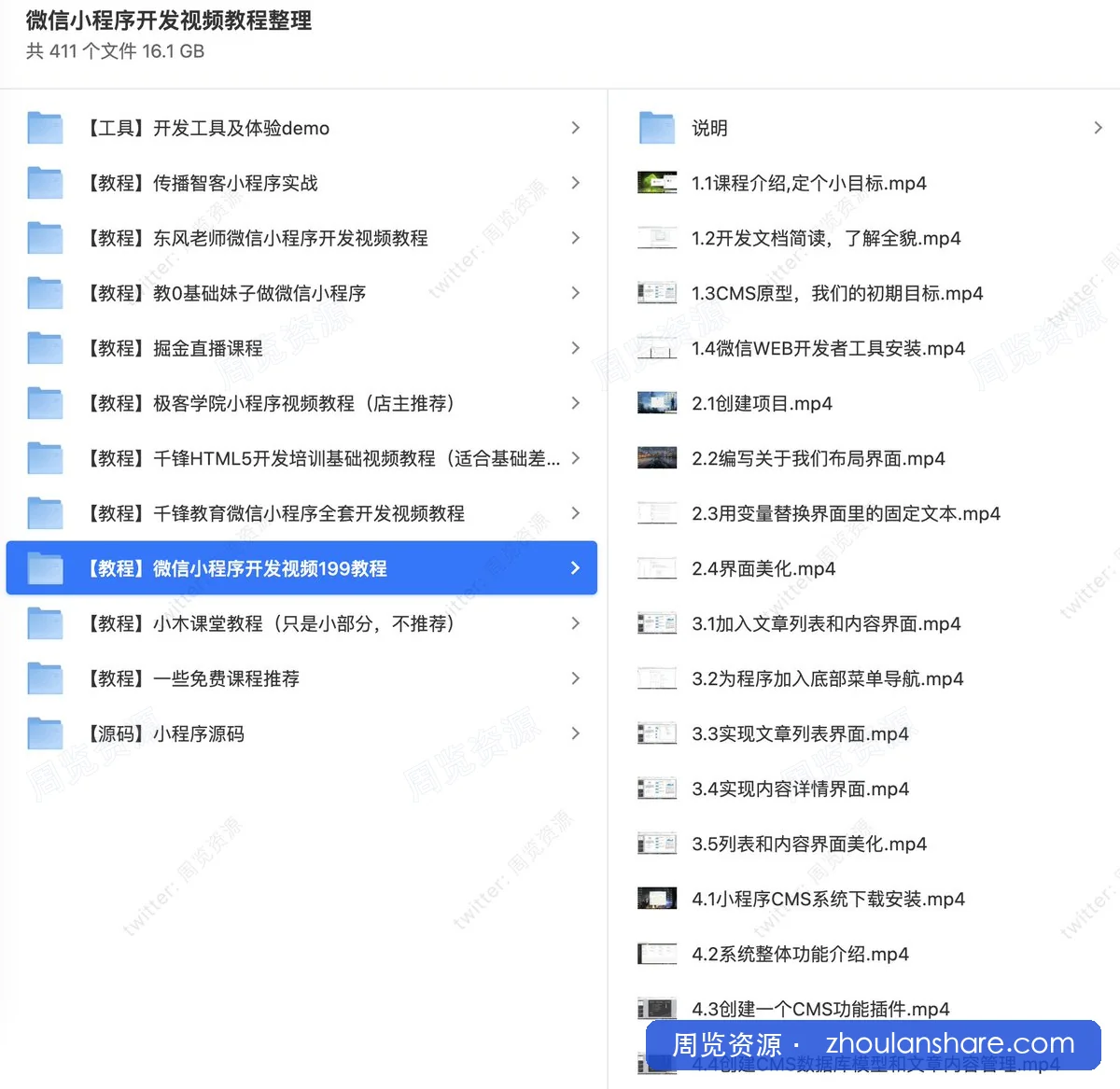
Task: Click folder icon beside 传播智客小程序实战
Action: 45,183
